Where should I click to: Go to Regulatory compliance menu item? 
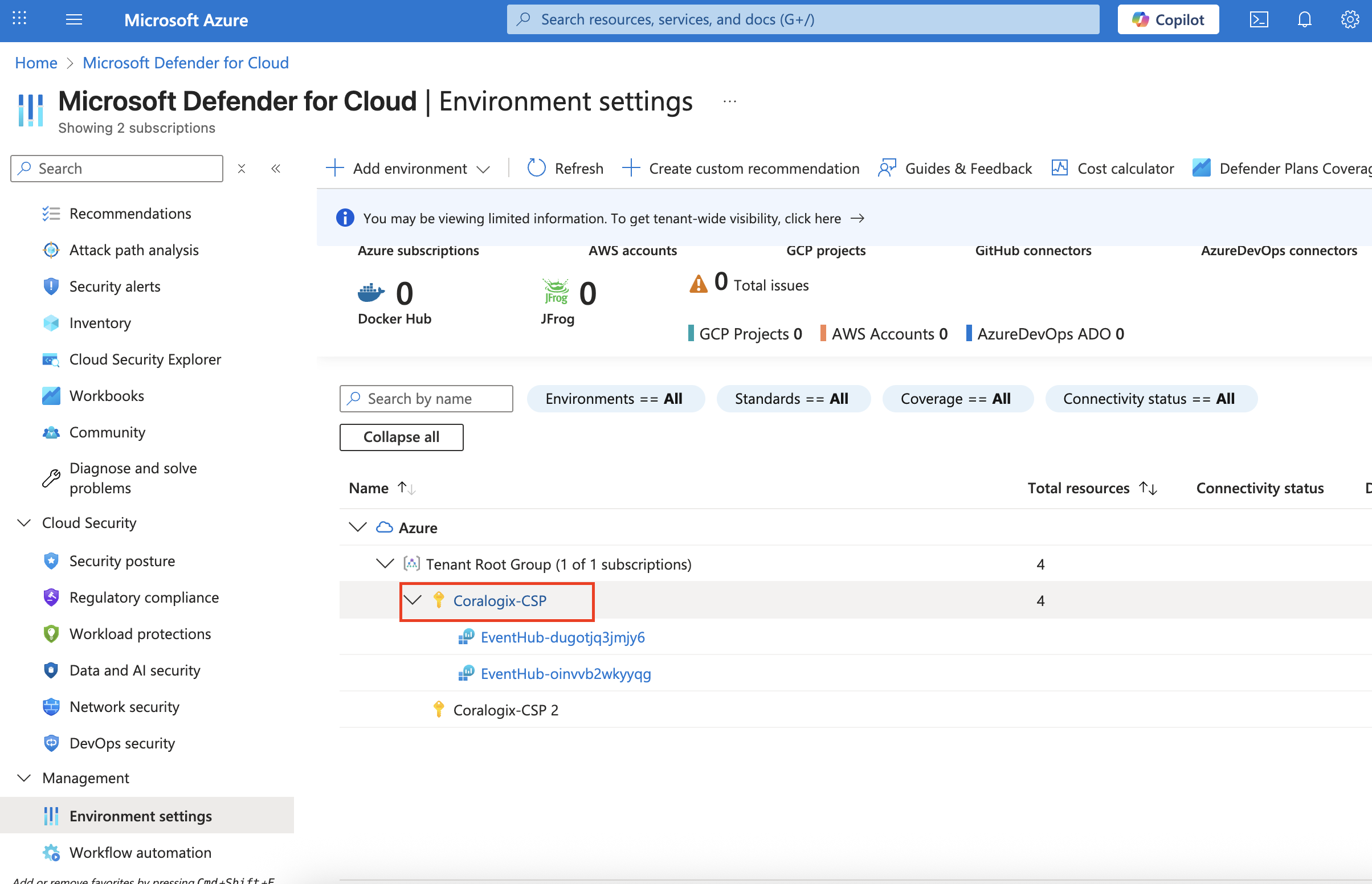(x=144, y=597)
